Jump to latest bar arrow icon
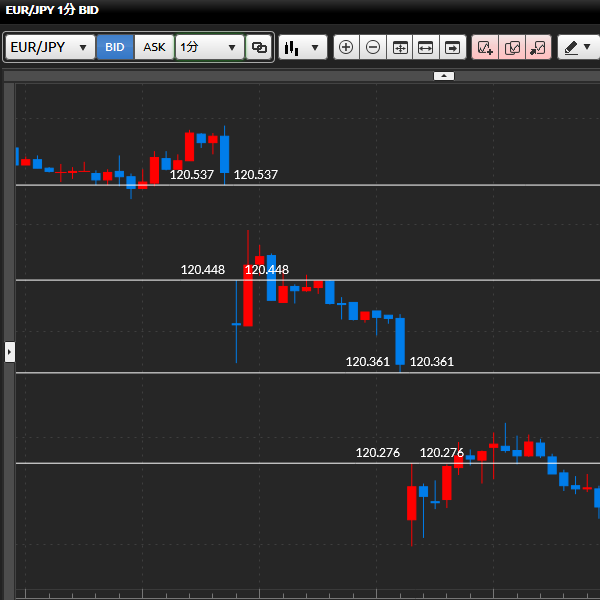 tap(453, 47)
